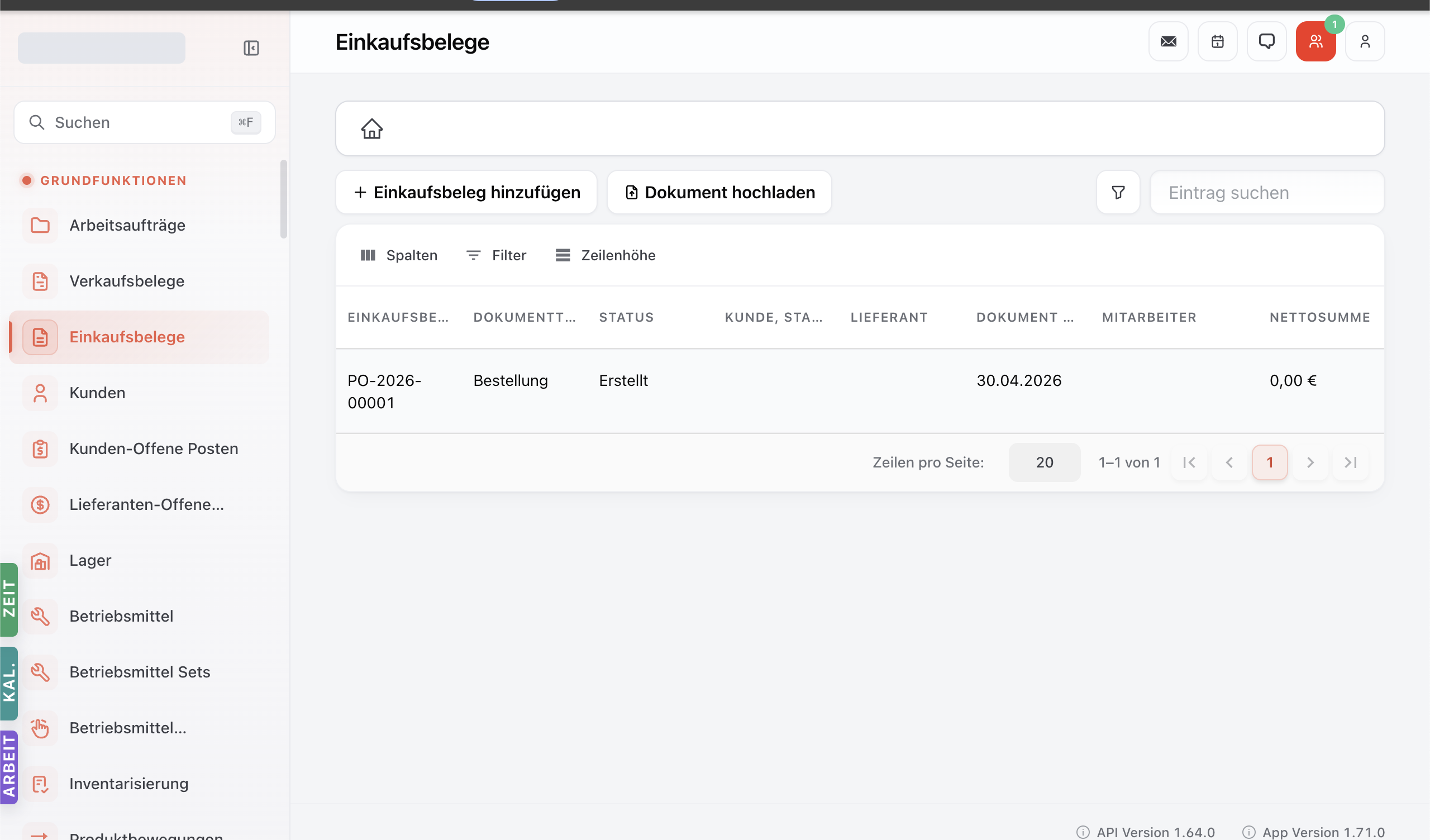
Task: Open the green ZEIT side tab
Action: [8, 599]
